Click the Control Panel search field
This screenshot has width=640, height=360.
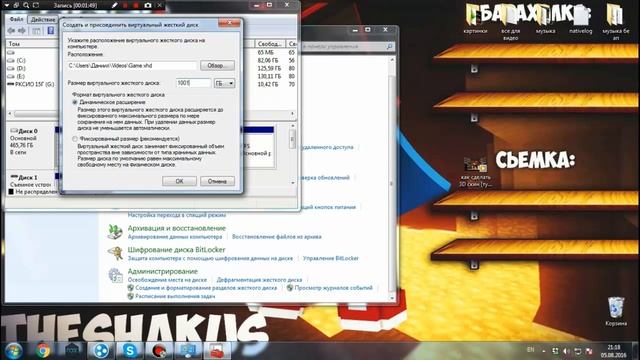pyautogui.click(x=348, y=47)
